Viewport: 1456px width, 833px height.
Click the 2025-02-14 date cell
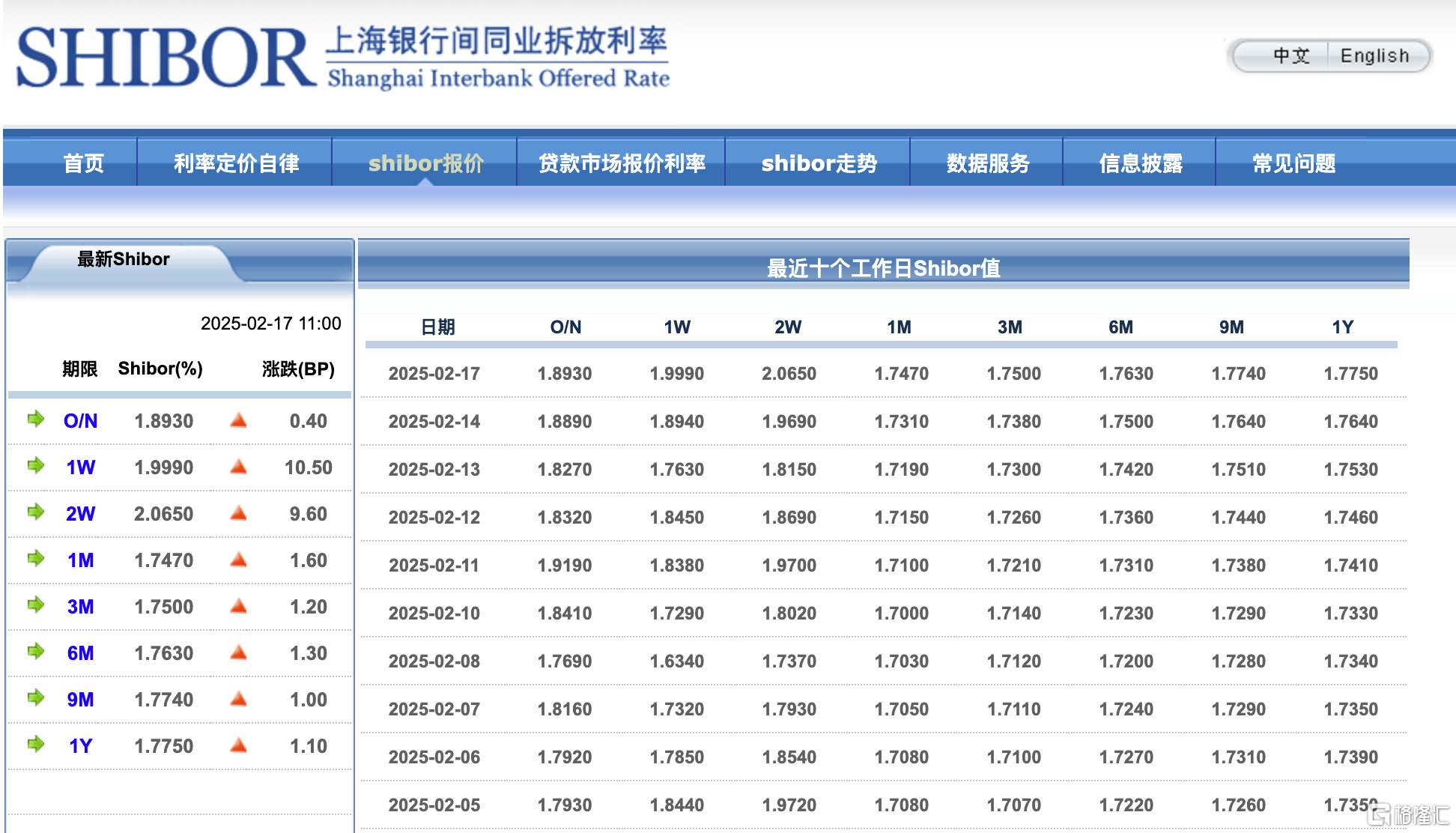point(434,422)
